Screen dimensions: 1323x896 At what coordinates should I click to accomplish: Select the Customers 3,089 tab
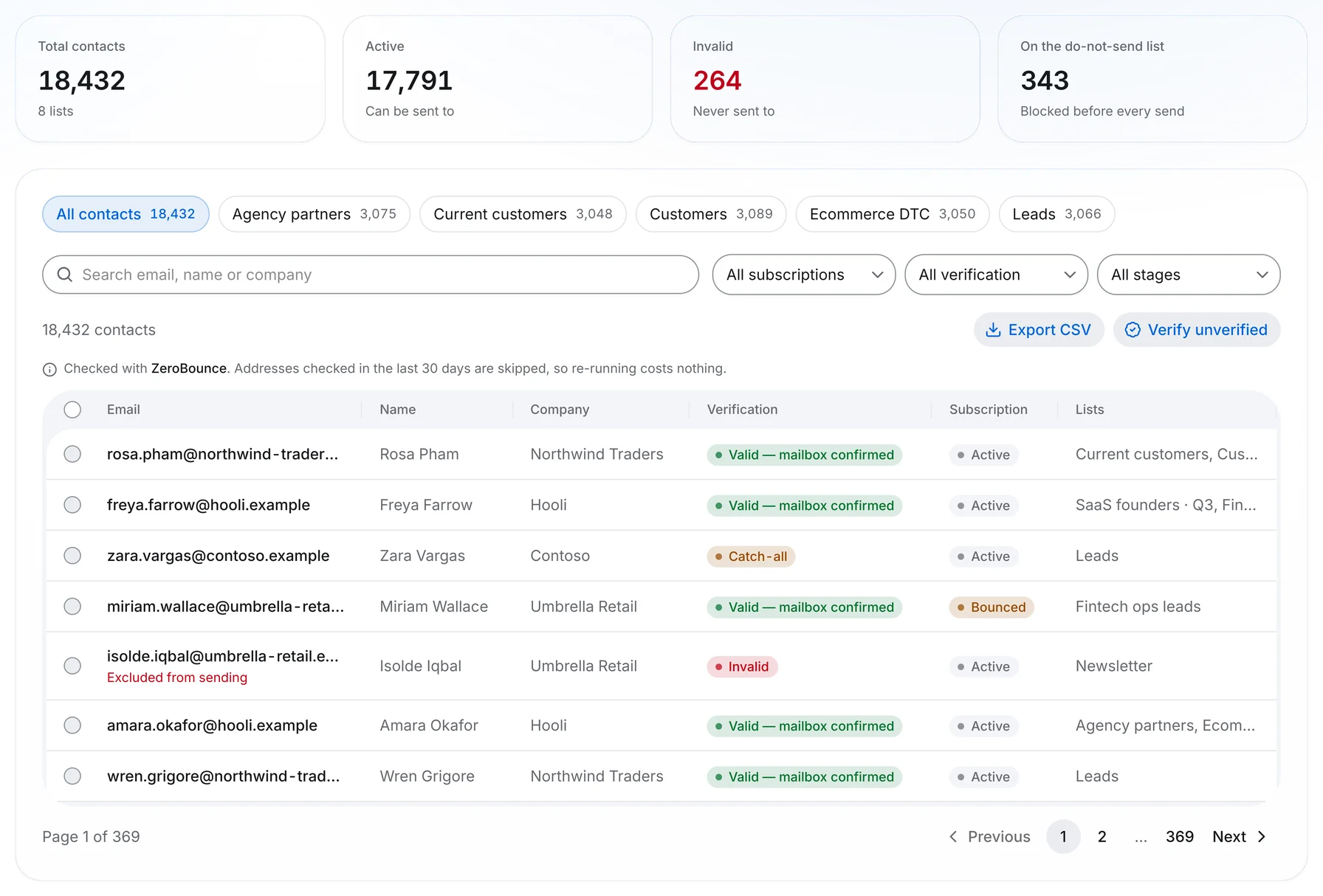pyautogui.click(x=711, y=214)
